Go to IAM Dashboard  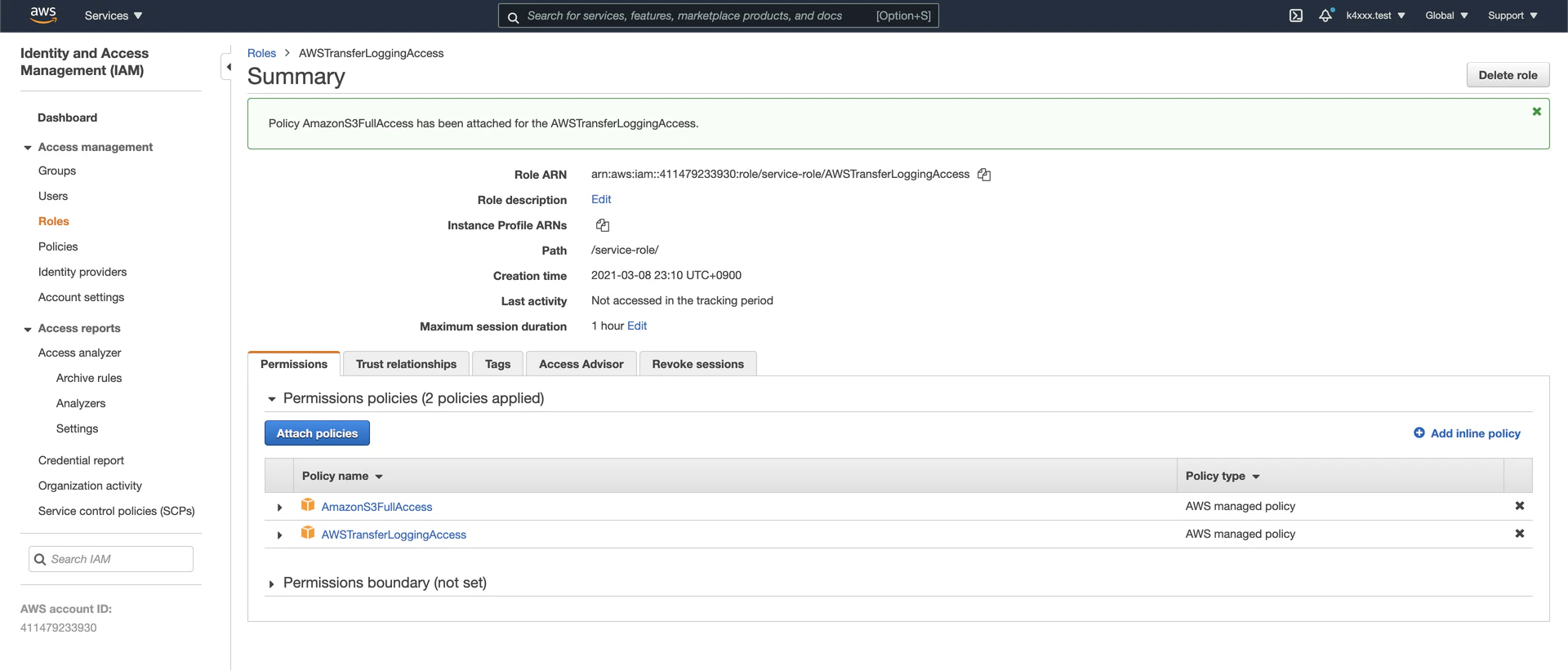pos(67,118)
